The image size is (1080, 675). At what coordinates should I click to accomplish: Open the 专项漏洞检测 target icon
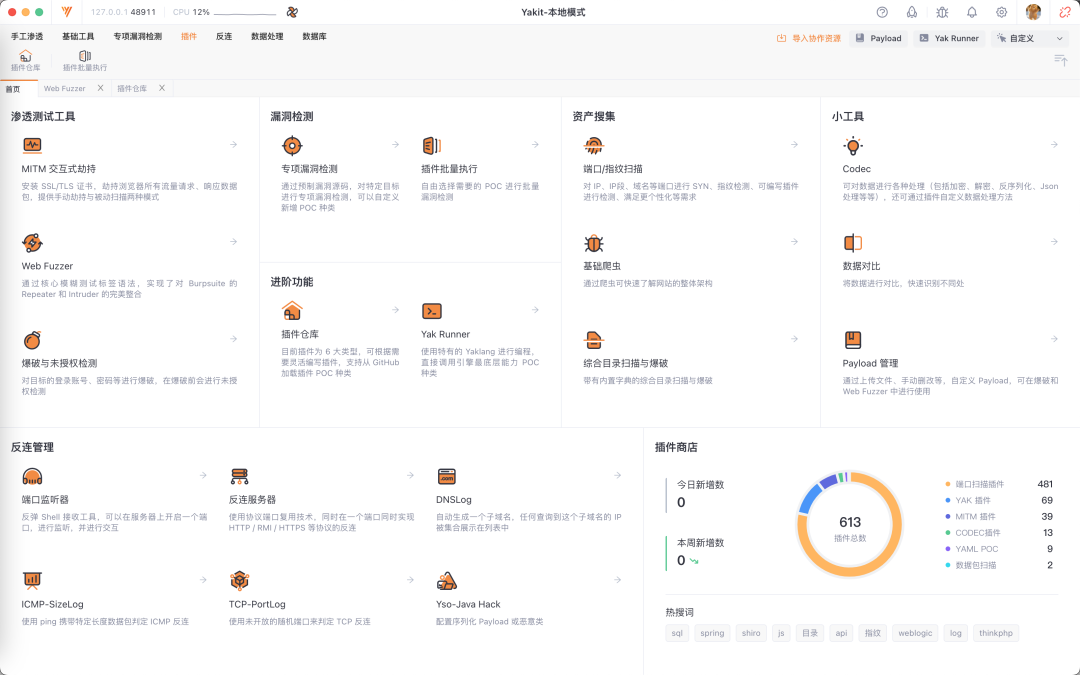(x=292, y=145)
